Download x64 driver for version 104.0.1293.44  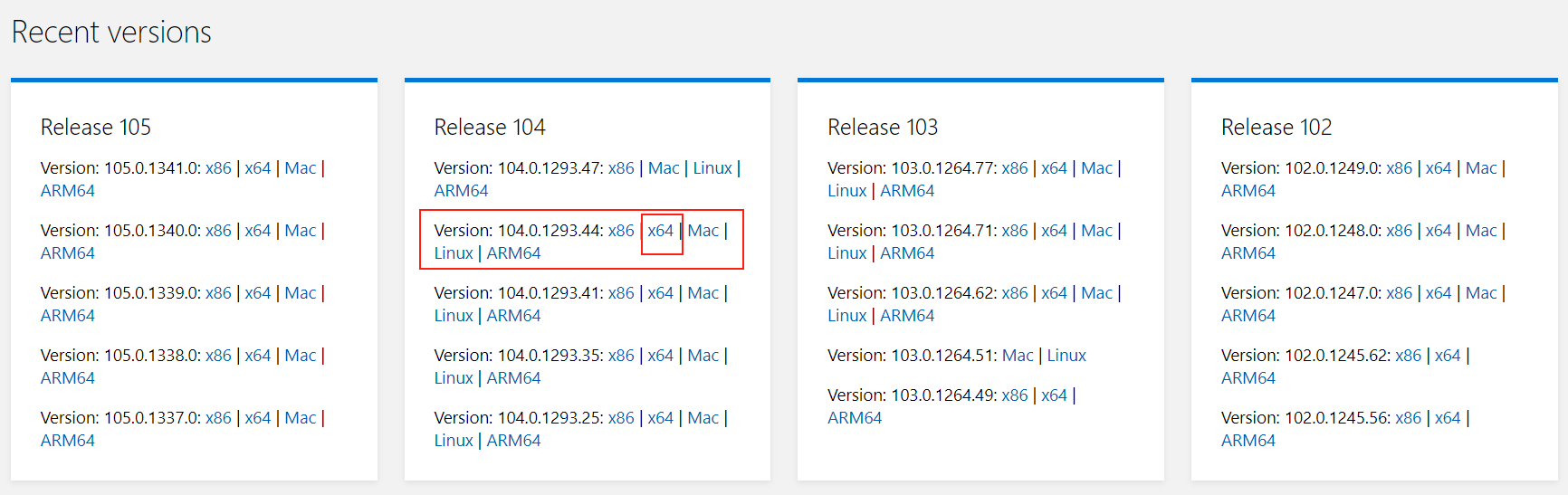[x=660, y=231]
